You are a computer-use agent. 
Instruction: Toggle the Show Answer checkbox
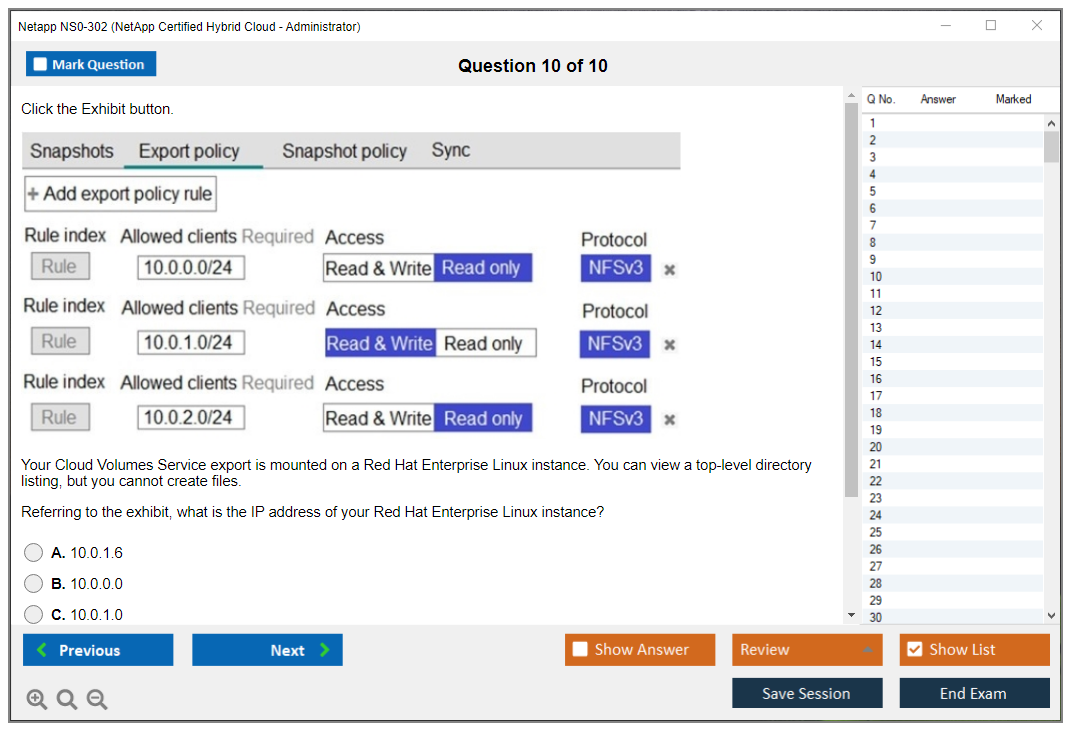pos(580,650)
